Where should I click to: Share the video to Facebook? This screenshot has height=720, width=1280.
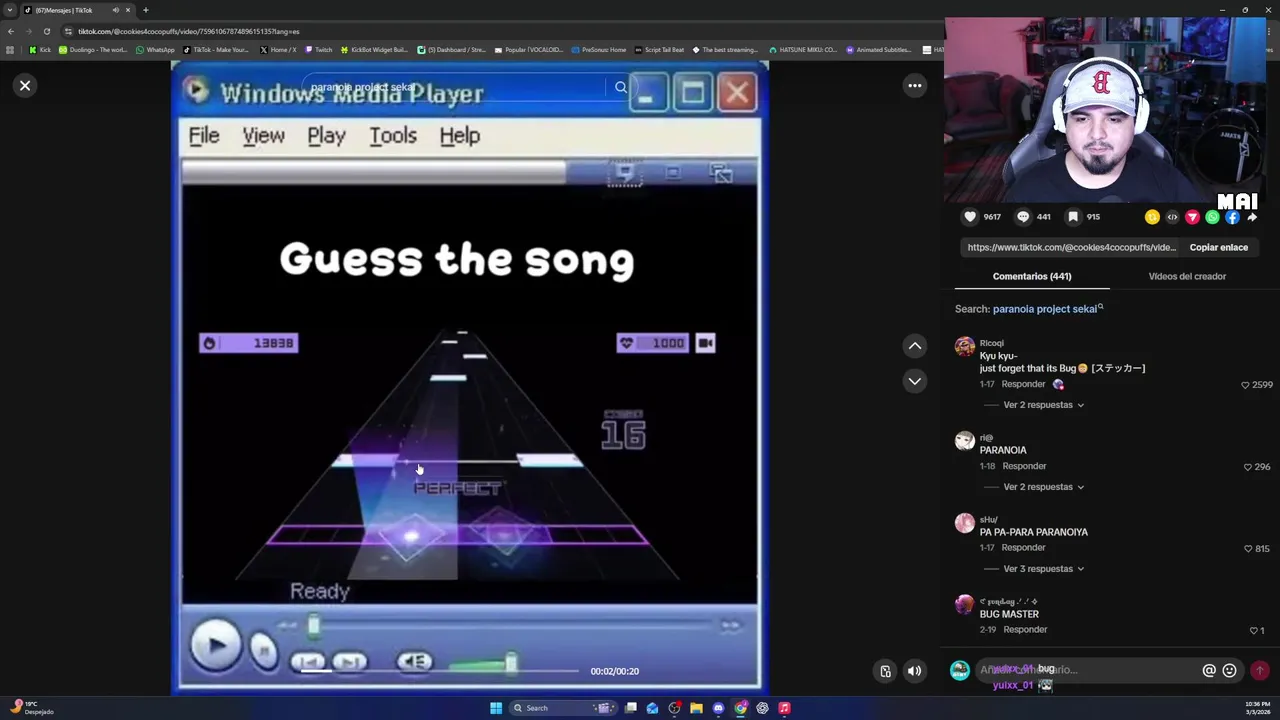click(x=1232, y=217)
